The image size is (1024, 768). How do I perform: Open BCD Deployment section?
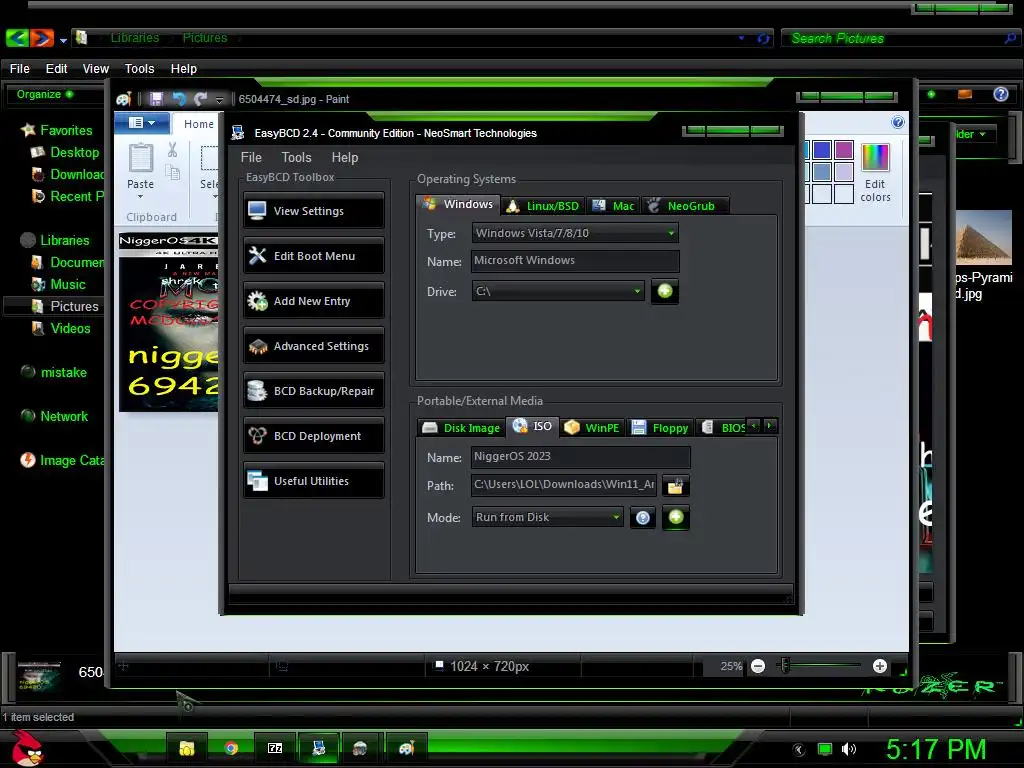tap(313, 436)
